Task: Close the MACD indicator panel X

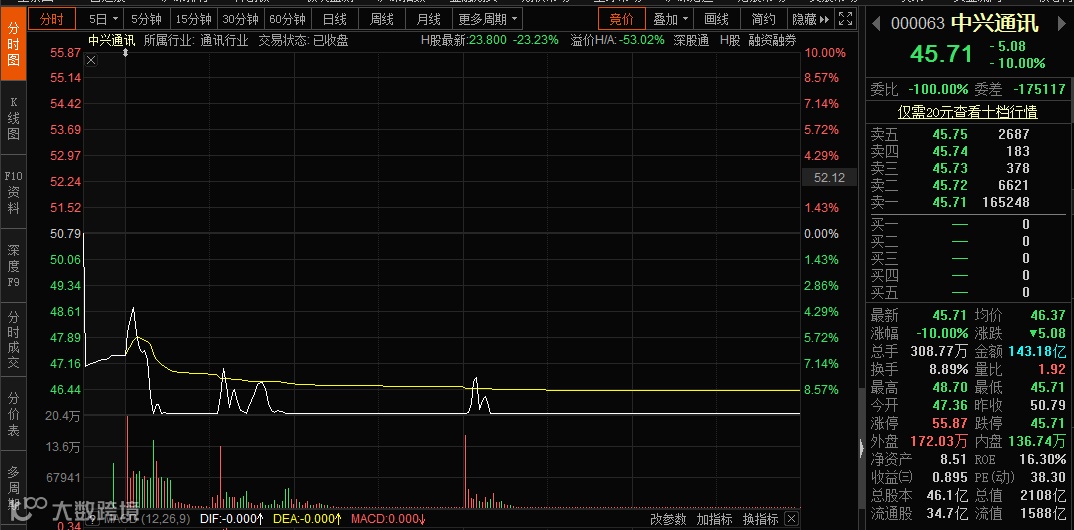Action: 791,518
